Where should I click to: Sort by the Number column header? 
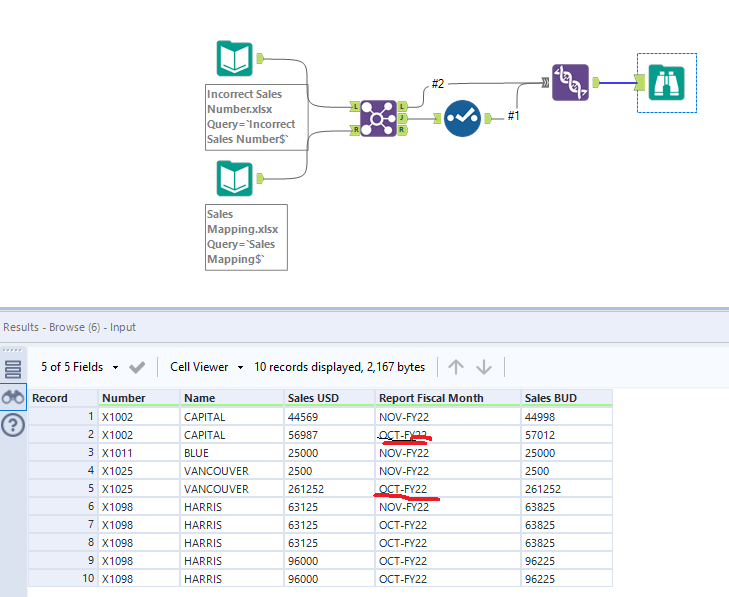pyautogui.click(x=139, y=398)
